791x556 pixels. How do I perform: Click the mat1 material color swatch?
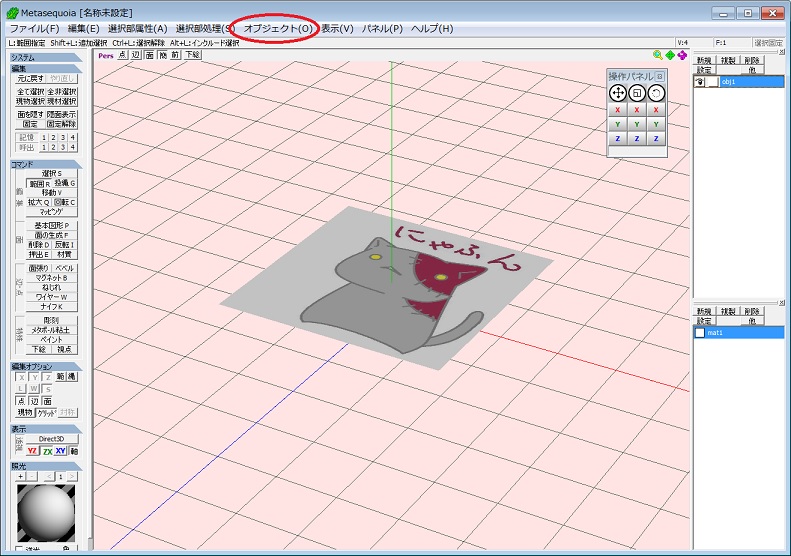click(700, 333)
